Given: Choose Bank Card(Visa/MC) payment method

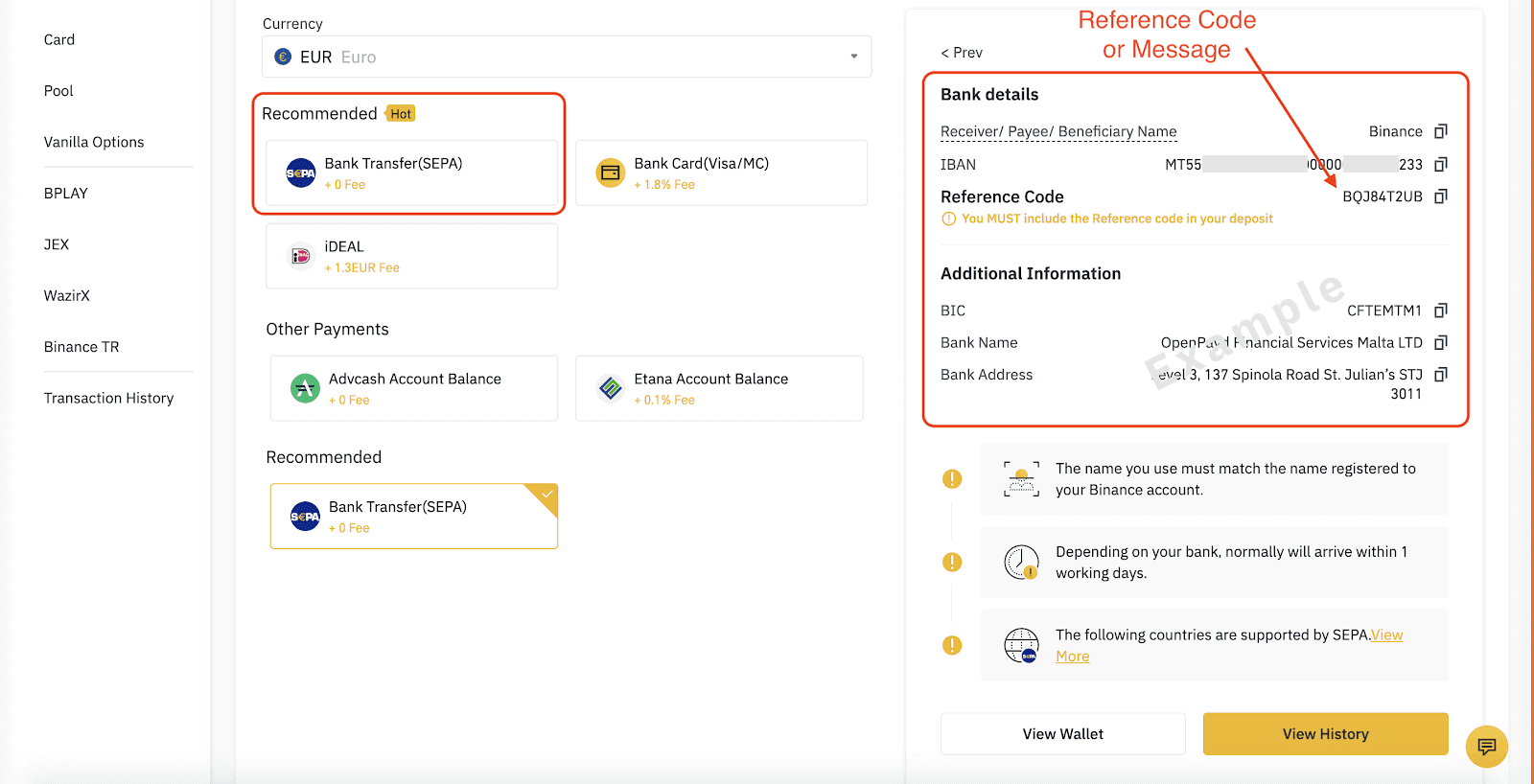Looking at the screenshot, I should coord(721,173).
